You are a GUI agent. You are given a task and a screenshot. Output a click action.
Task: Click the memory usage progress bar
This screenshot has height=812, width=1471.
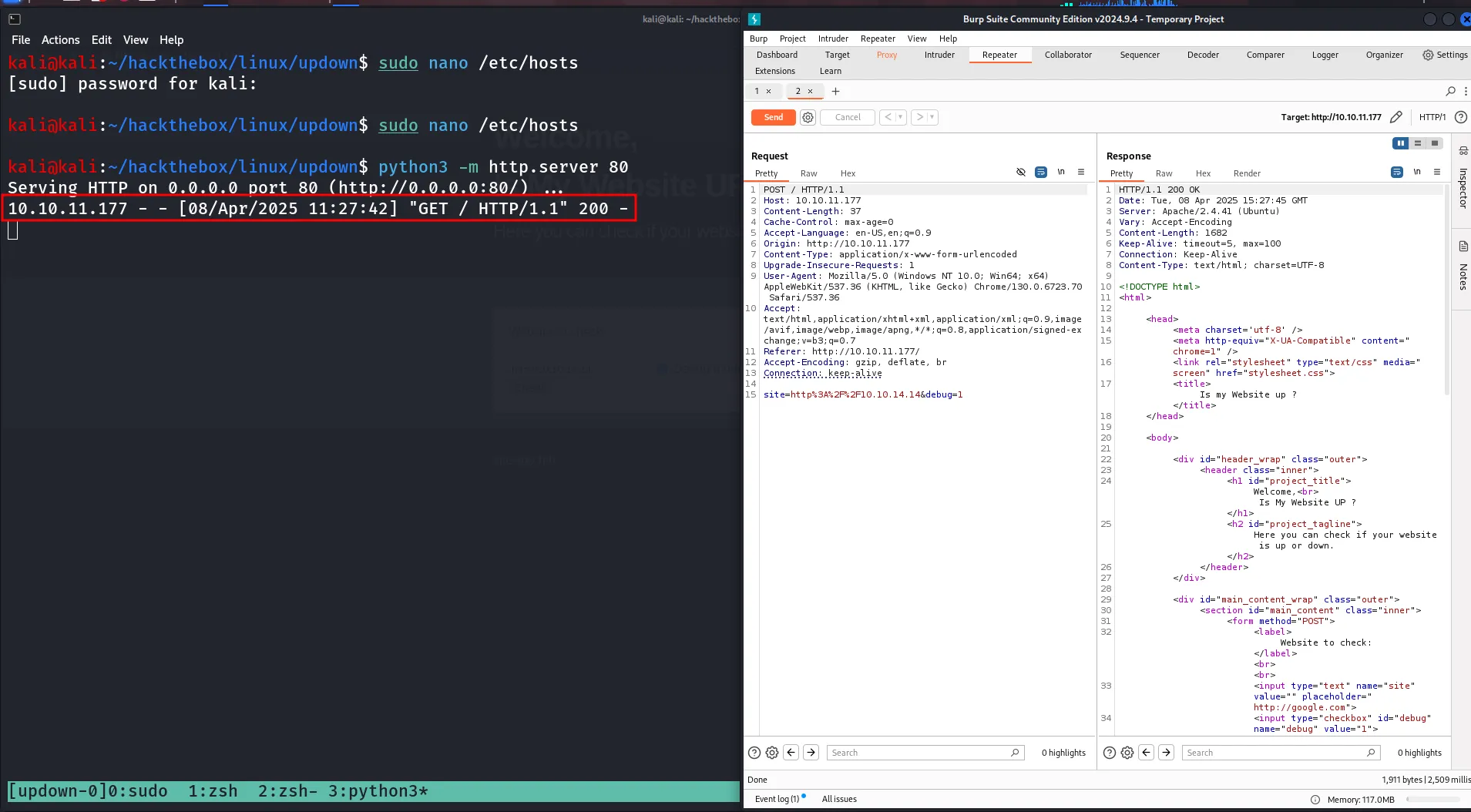click(x=1435, y=800)
